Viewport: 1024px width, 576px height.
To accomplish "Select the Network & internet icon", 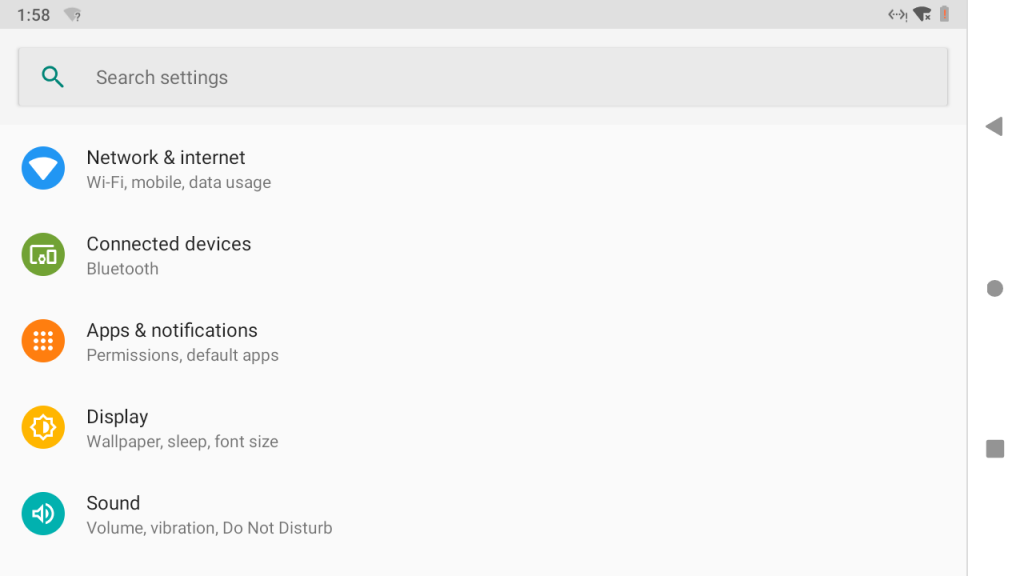I will tap(43, 168).
